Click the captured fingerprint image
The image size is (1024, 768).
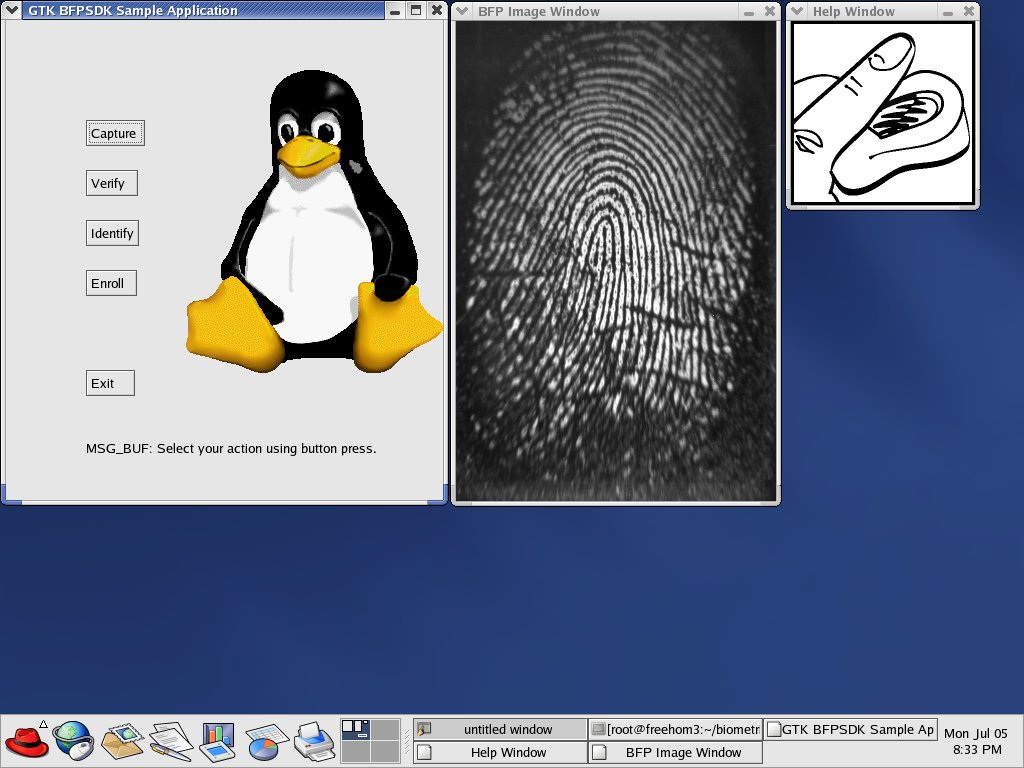tap(615, 260)
